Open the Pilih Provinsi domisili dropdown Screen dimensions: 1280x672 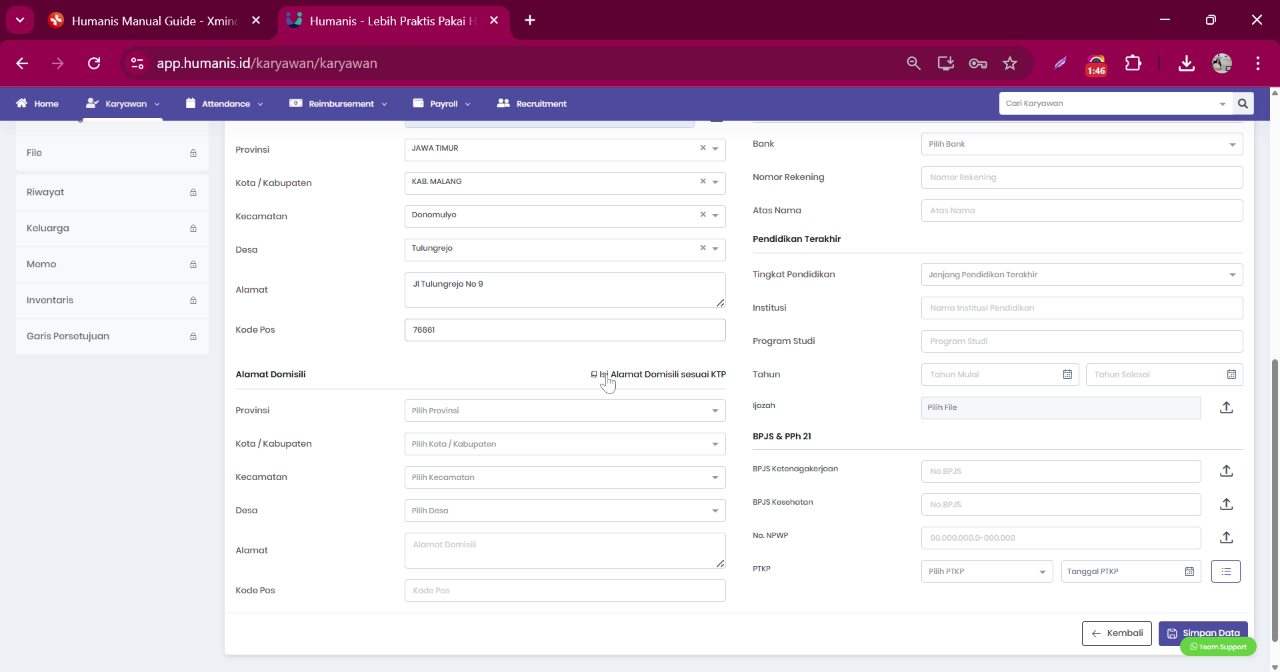(565, 410)
